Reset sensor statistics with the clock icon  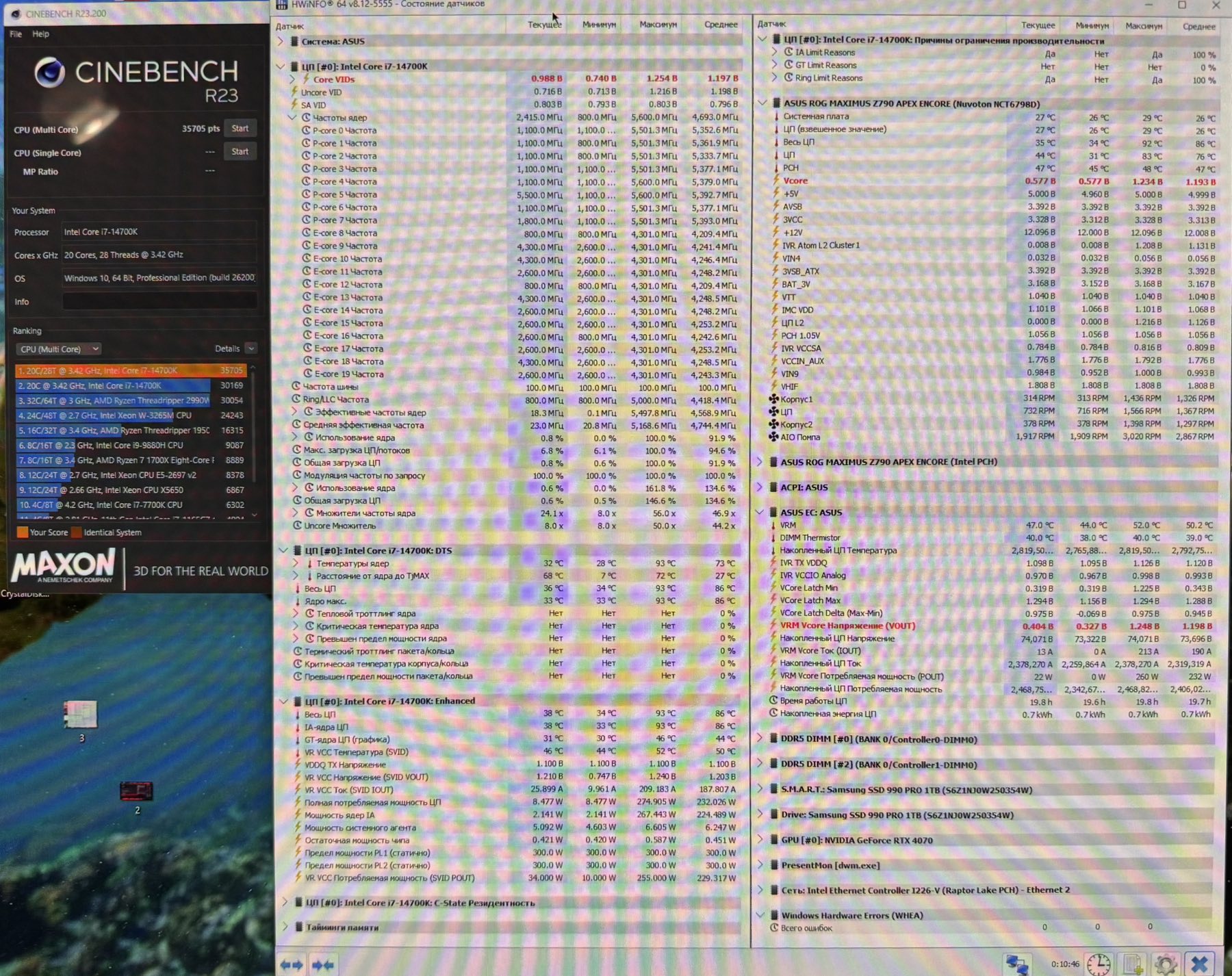click(x=1099, y=964)
